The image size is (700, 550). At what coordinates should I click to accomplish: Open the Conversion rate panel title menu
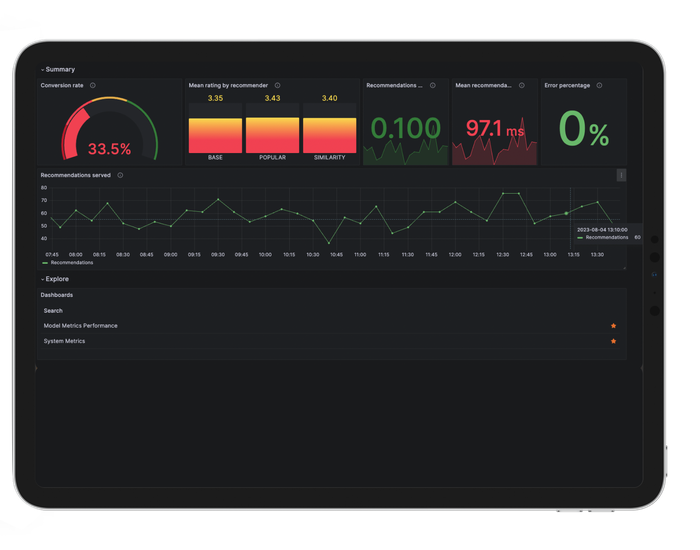62,86
